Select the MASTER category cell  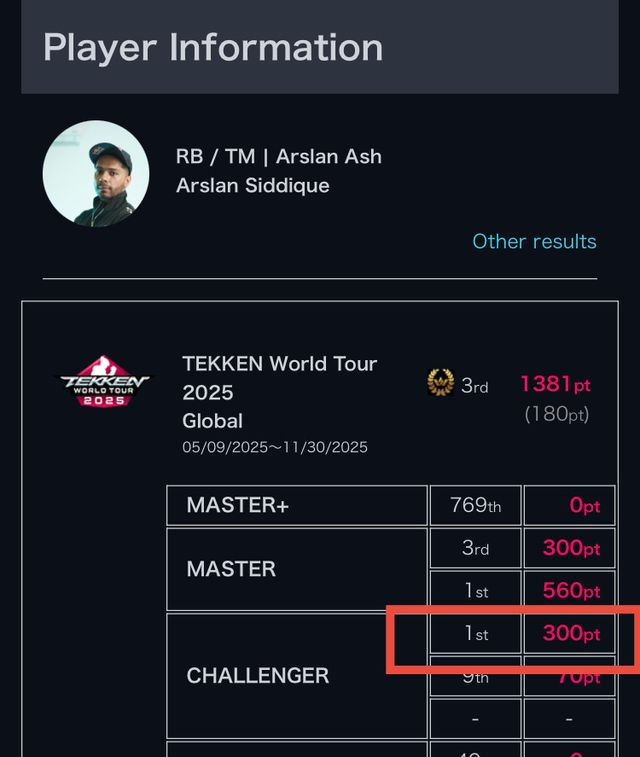coord(297,569)
